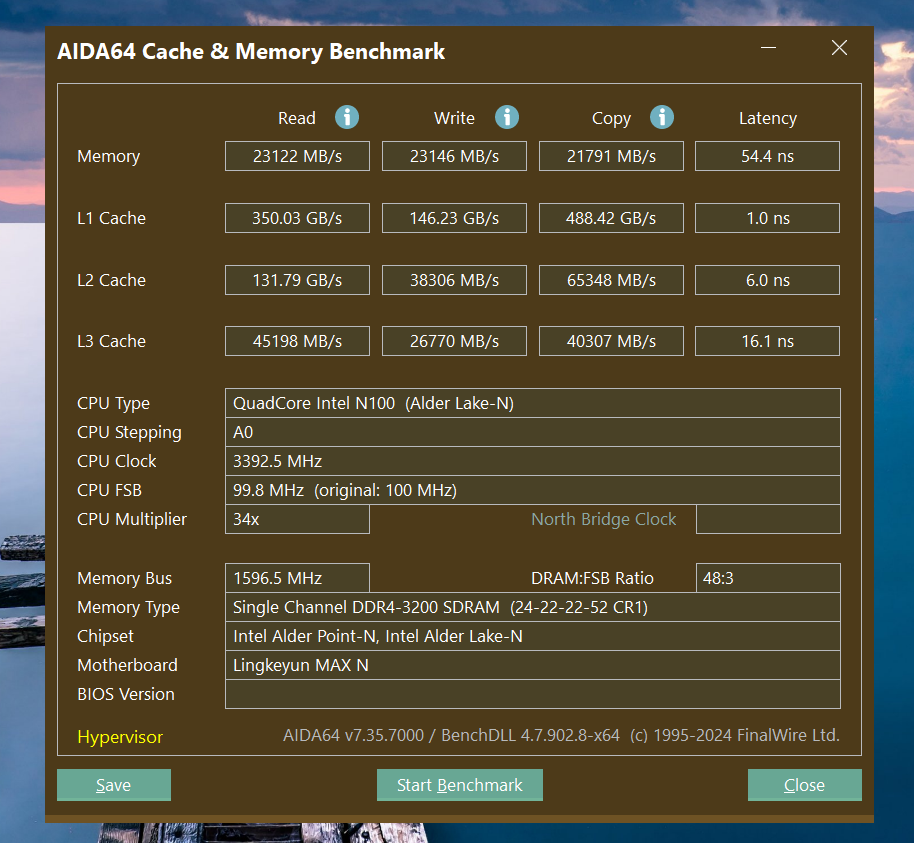The width and height of the screenshot is (914, 843).
Task: Click the L3 Cache row label
Action: pyautogui.click(x=111, y=341)
